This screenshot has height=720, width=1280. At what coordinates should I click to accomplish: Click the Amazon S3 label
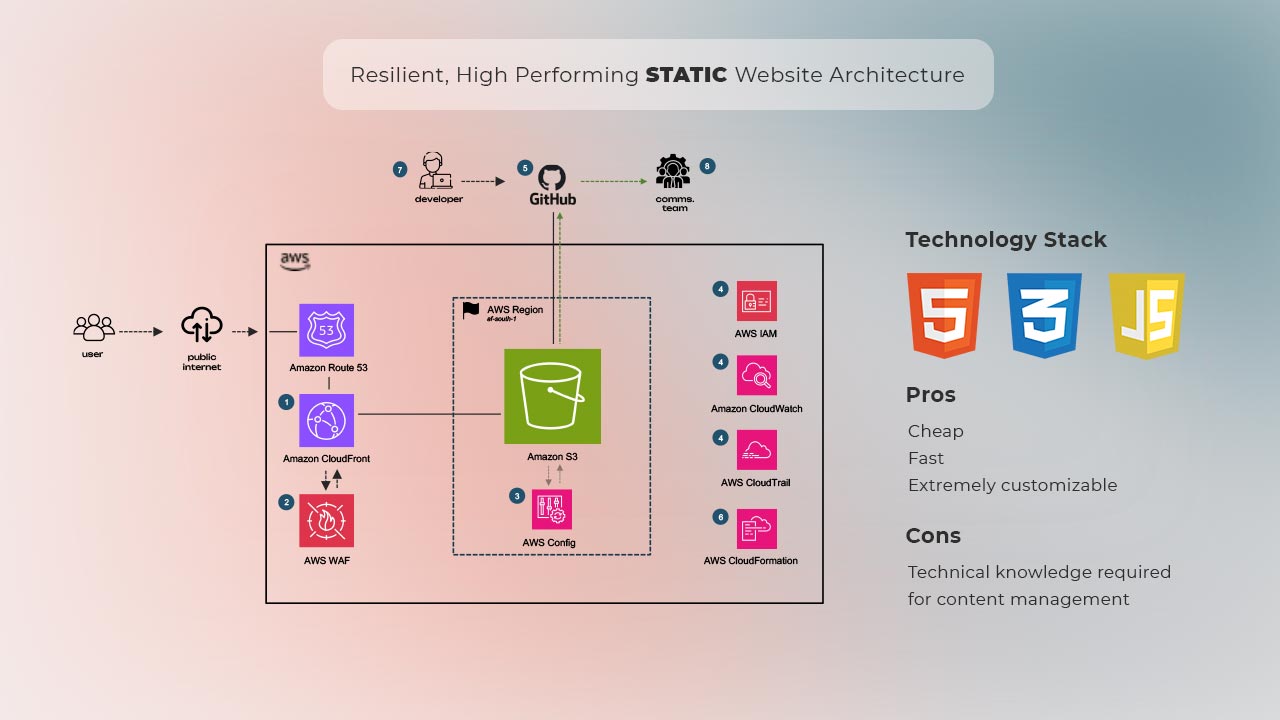[x=552, y=457]
